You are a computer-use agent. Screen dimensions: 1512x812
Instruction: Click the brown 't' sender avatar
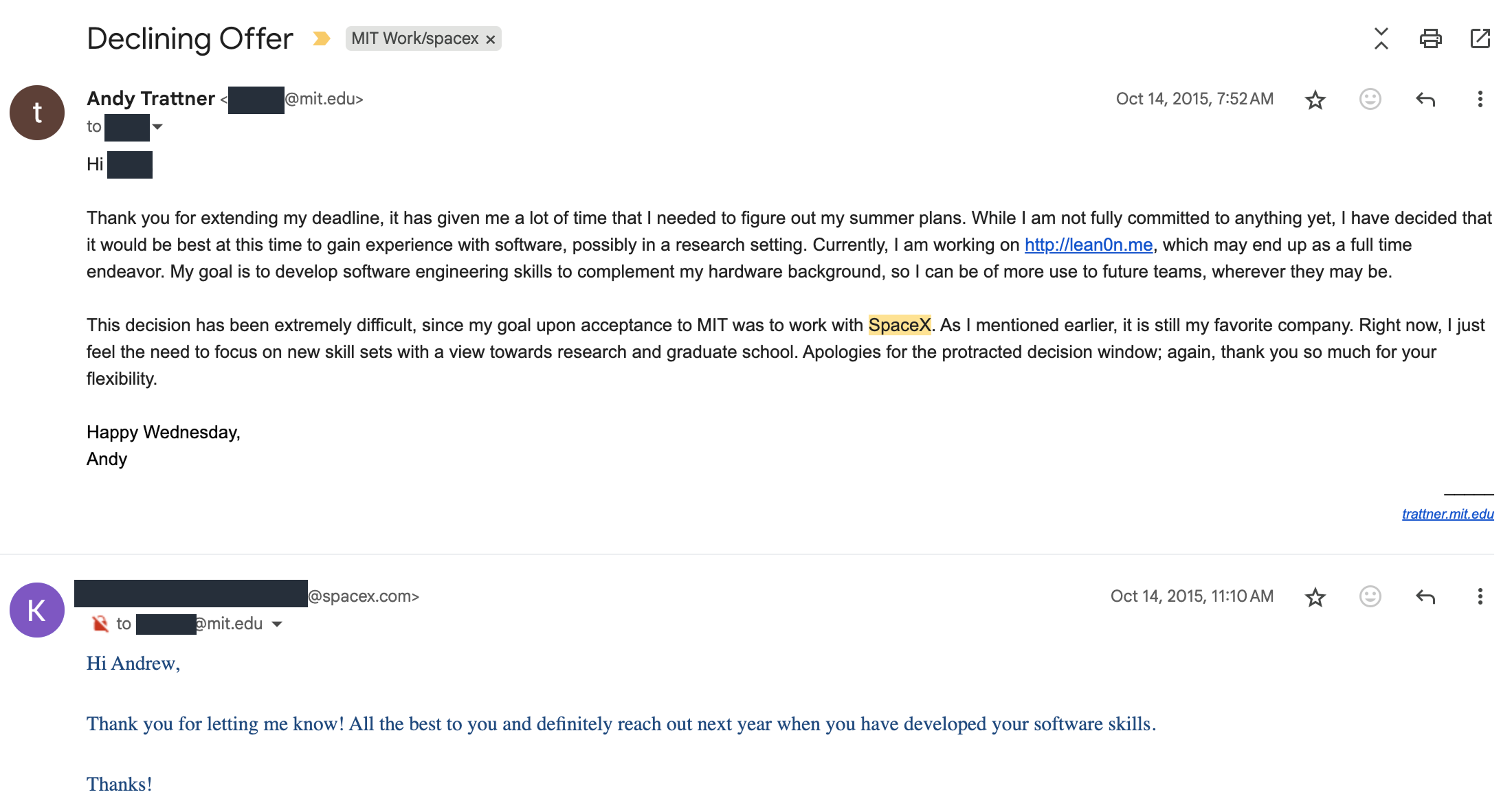pos(37,113)
